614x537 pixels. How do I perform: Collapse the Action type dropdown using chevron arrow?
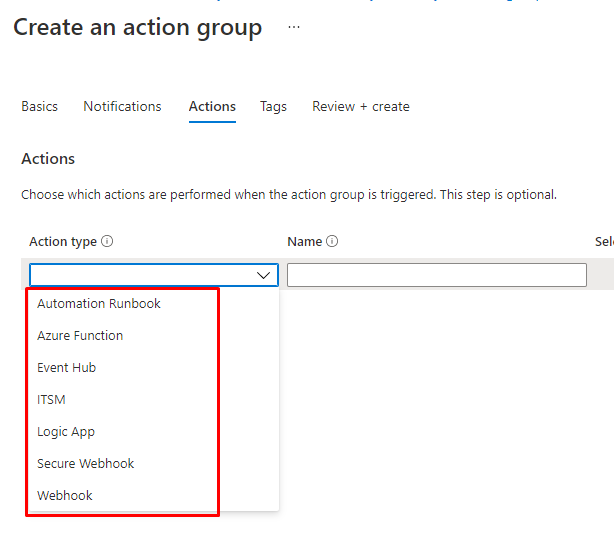[x=264, y=275]
